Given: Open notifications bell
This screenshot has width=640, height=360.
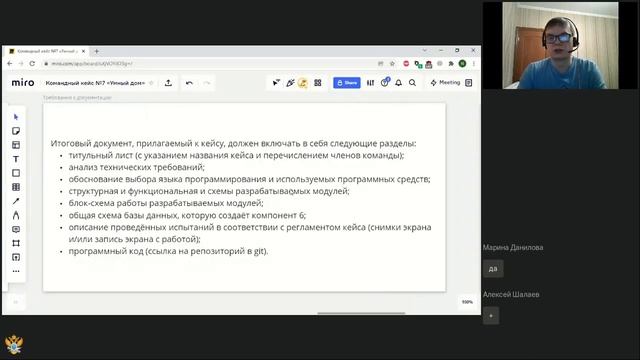Looking at the screenshot, I should point(398,83).
